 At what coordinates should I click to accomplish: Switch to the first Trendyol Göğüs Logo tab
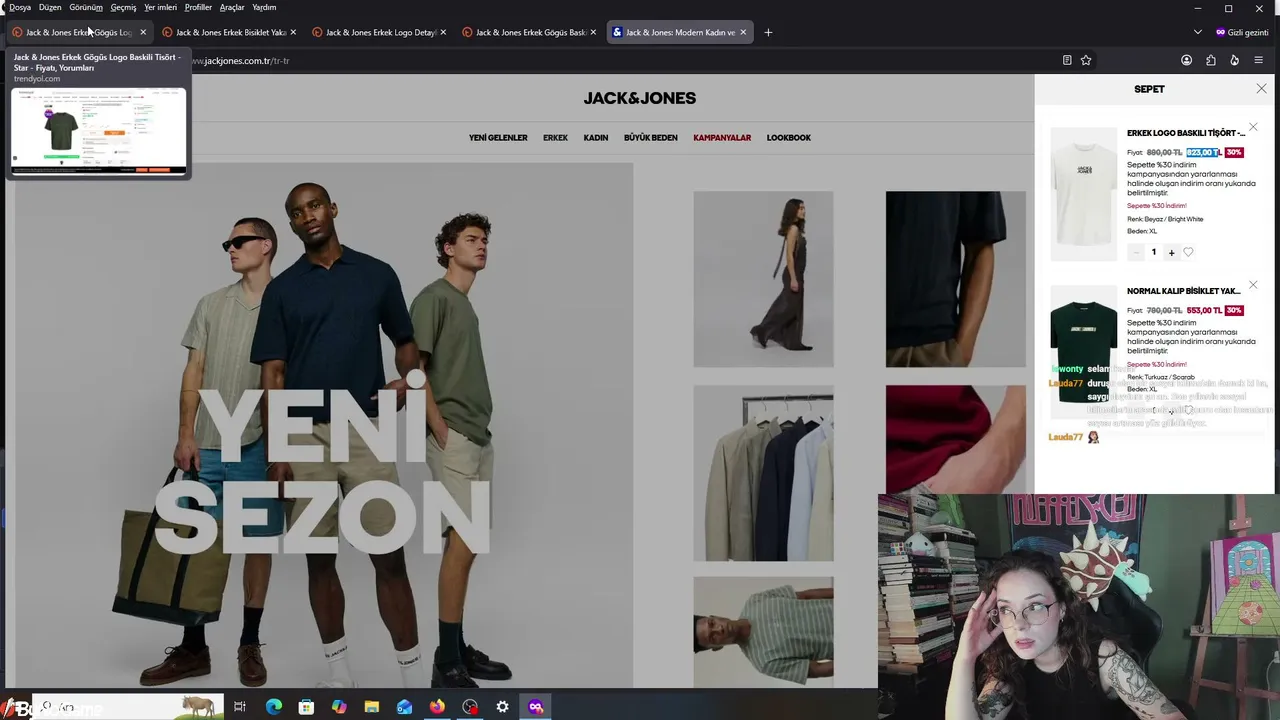[x=79, y=32]
